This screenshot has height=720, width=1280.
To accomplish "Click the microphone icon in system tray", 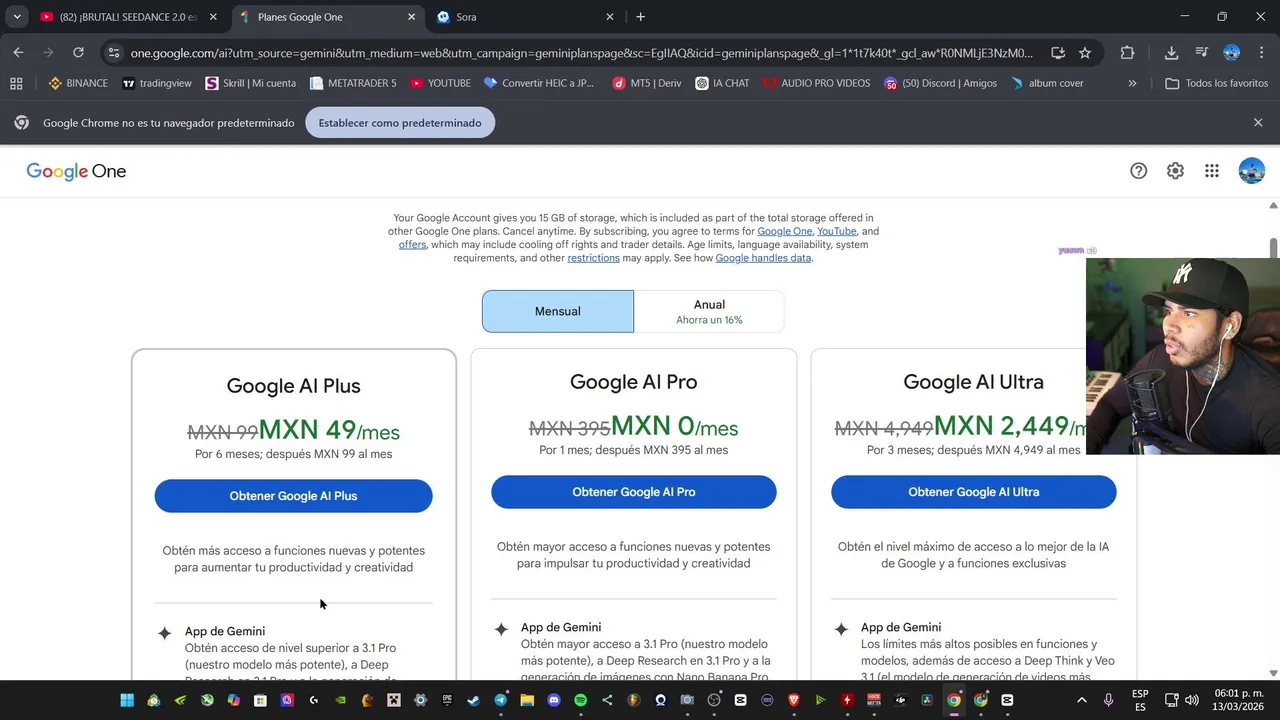I will click(x=1108, y=700).
